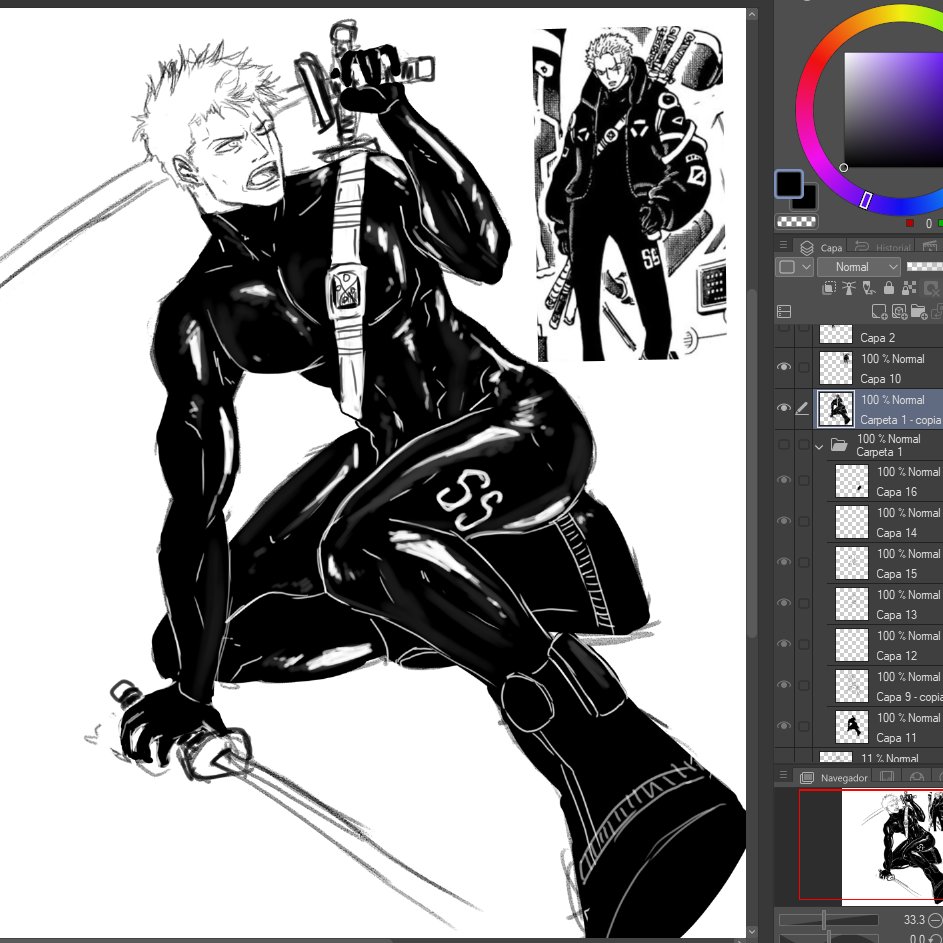Open the sub view tab beside Navegador

pos(887,776)
